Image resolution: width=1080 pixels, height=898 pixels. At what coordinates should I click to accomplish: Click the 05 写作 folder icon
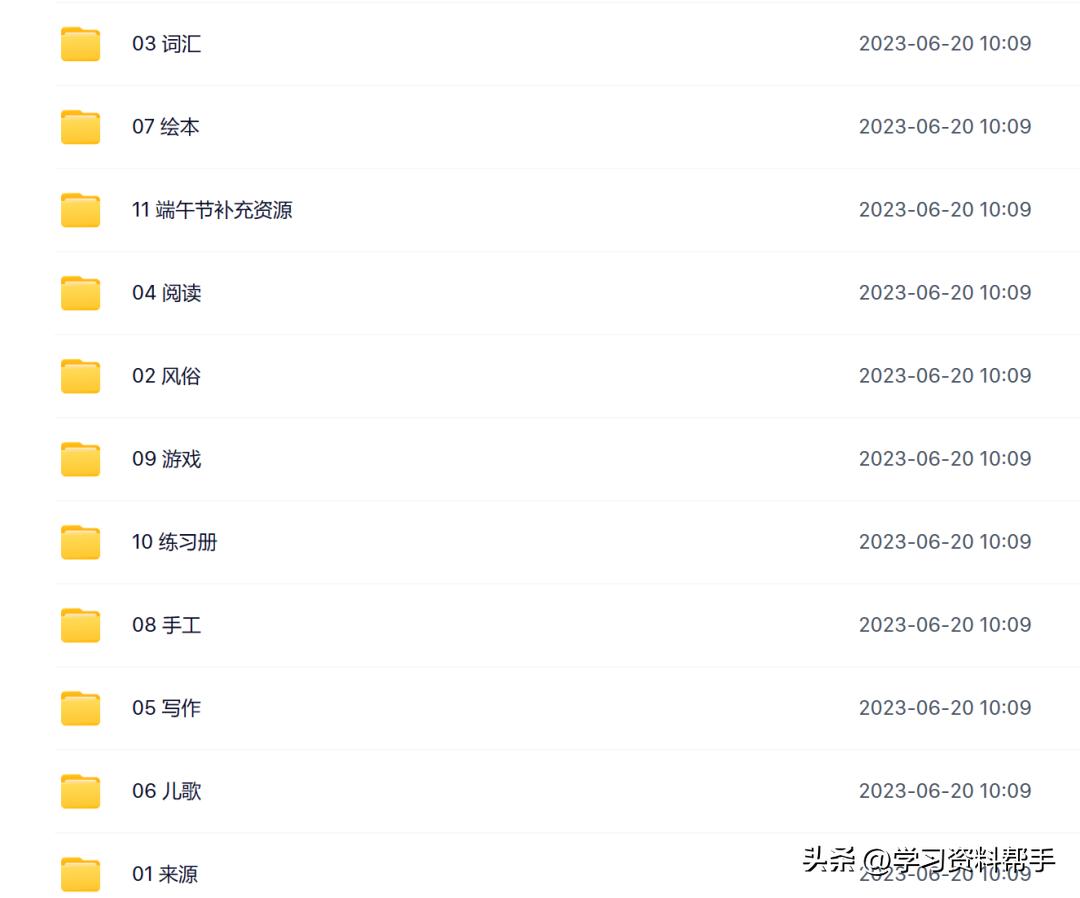(81, 709)
